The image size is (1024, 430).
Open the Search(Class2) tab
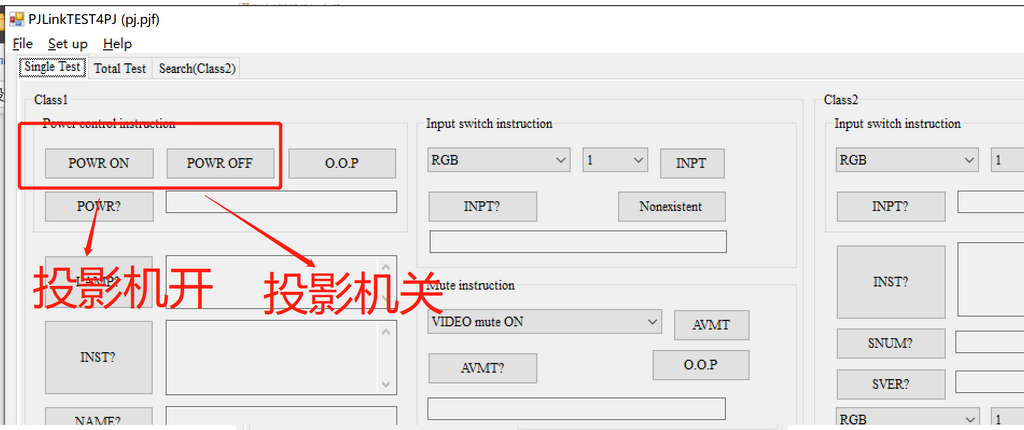[x=197, y=69]
